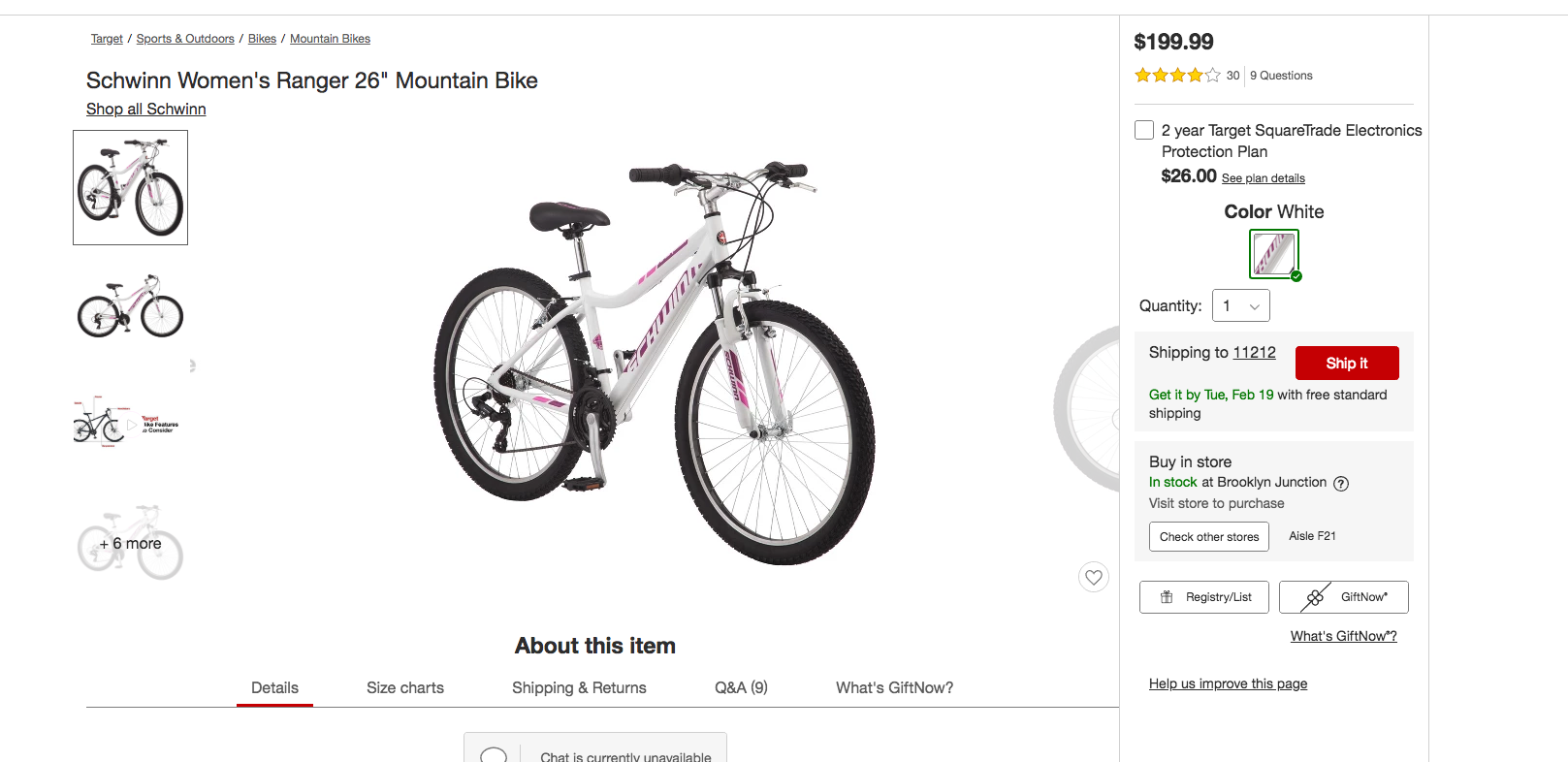Click the shipping zip code 11212

point(1254,353)
